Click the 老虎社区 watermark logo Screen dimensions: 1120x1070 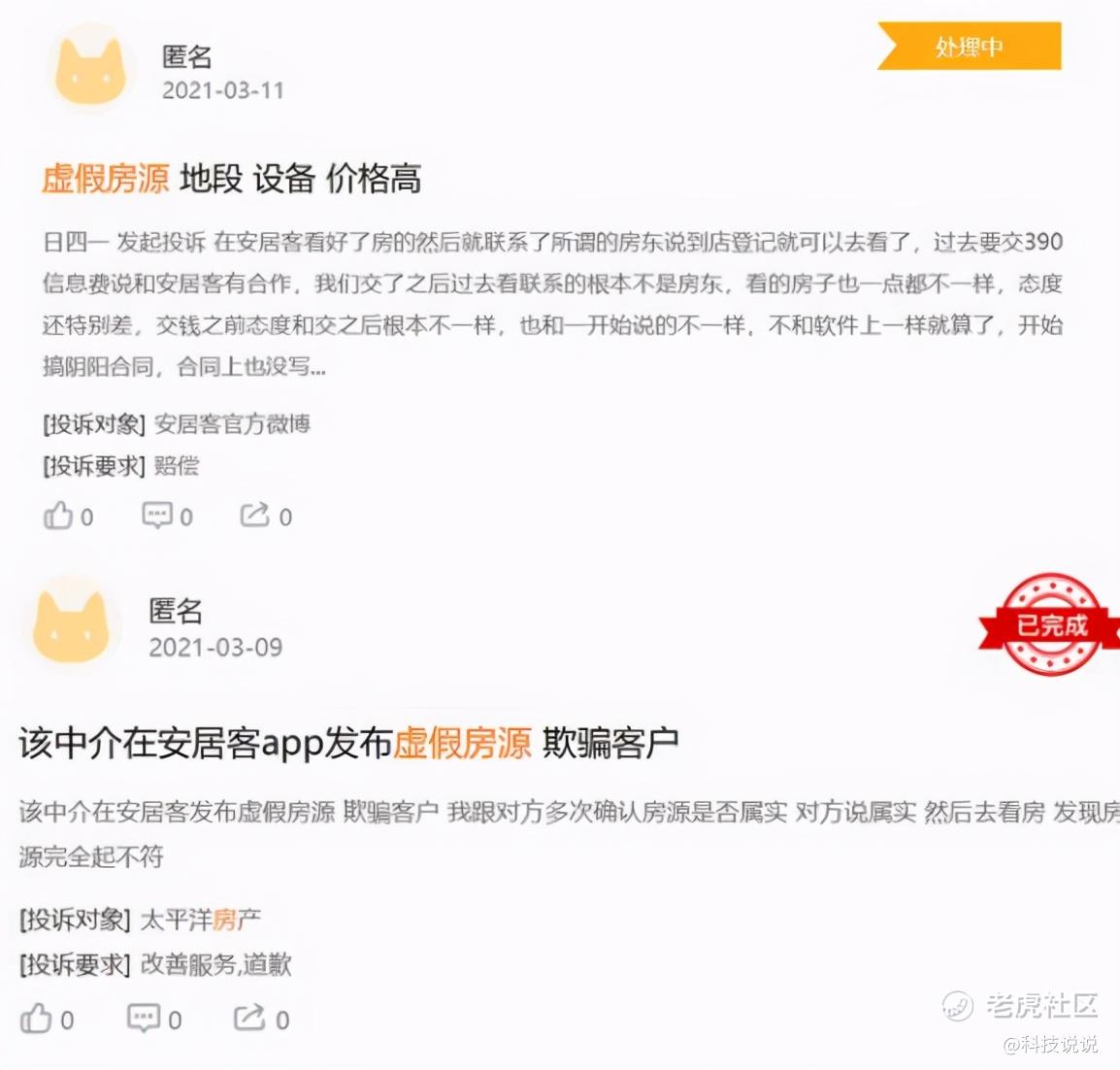pyautogui.click(x=1019, y=1006)
